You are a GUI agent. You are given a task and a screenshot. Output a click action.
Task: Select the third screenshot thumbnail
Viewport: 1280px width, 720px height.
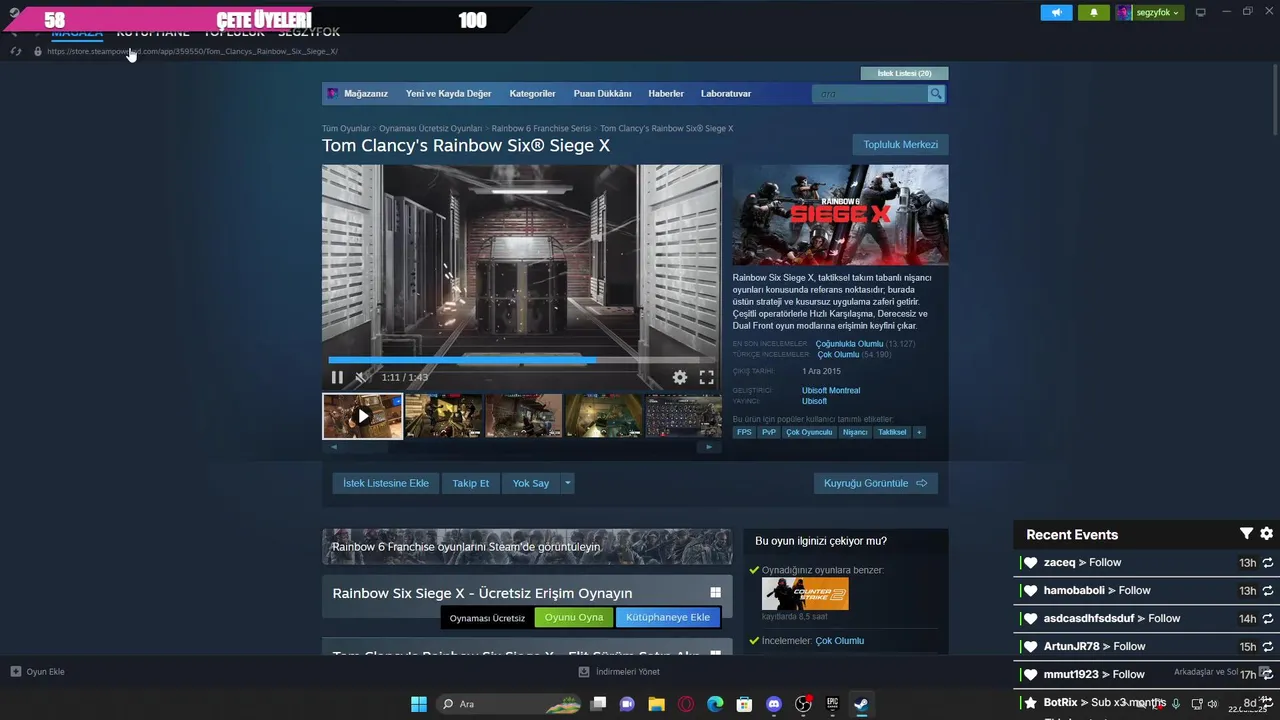pos(524,416)
